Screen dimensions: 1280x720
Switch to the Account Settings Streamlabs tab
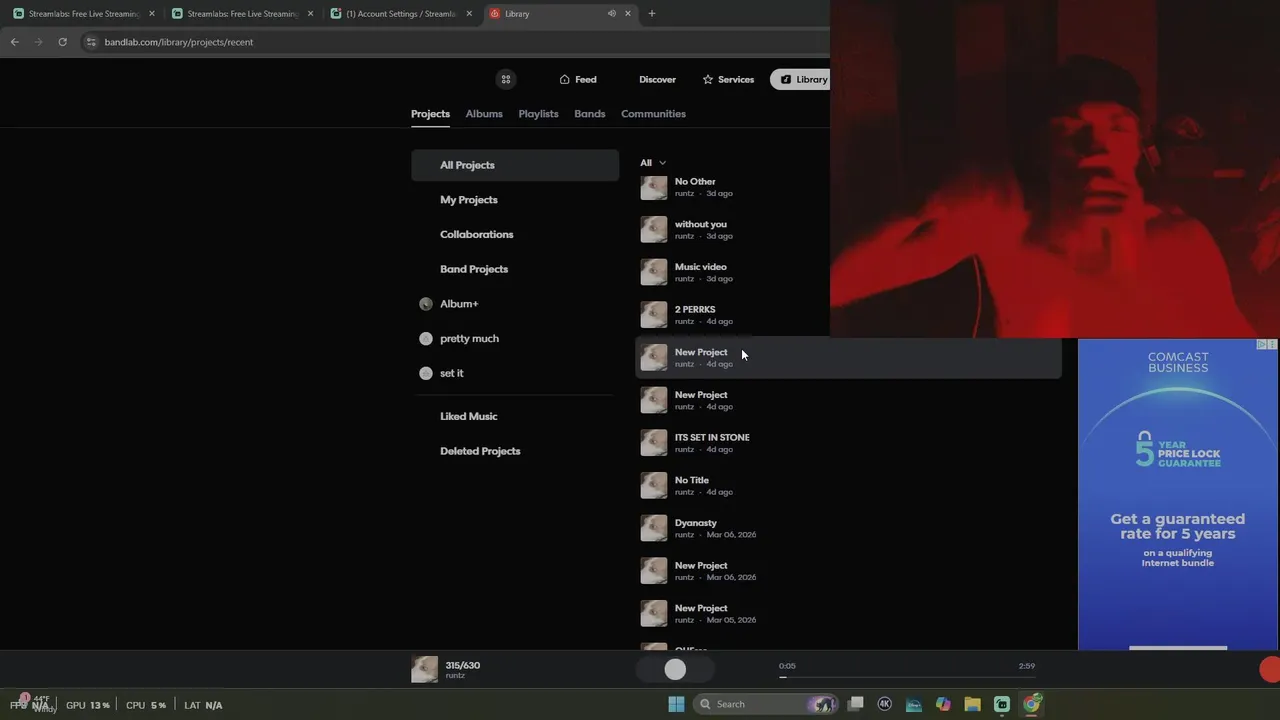click(401, 14)
